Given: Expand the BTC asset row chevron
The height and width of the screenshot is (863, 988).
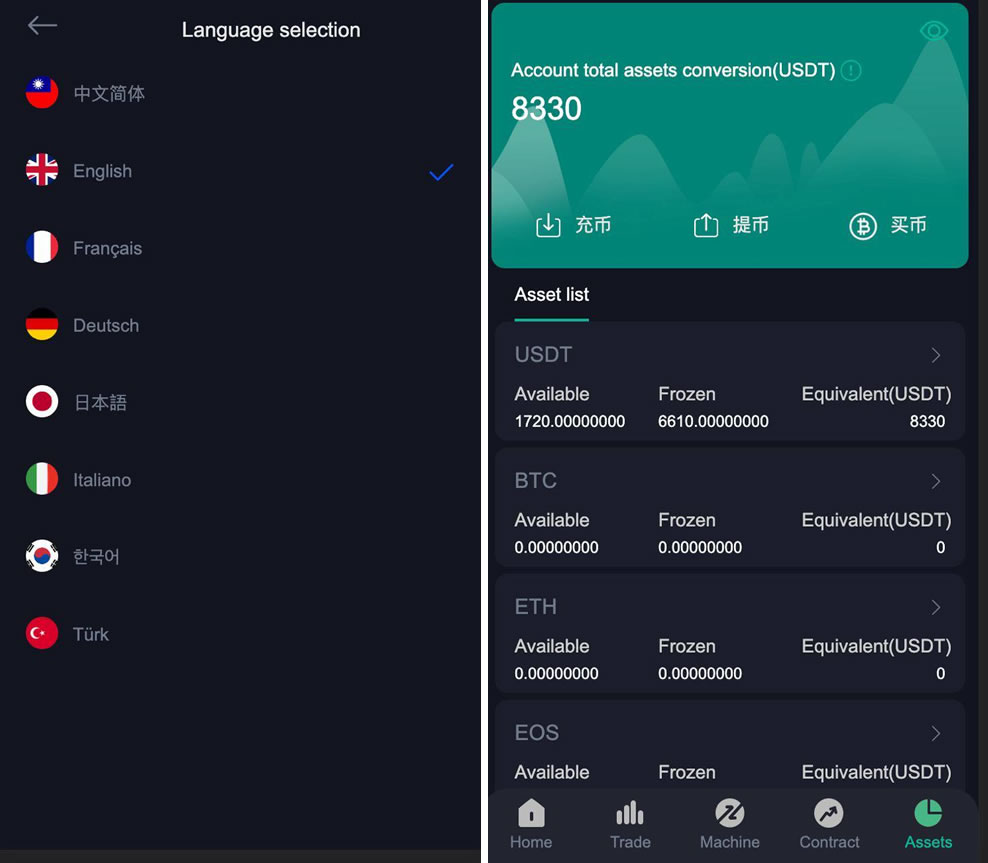Looking at the screenshot, I should (x=936, y=481).
